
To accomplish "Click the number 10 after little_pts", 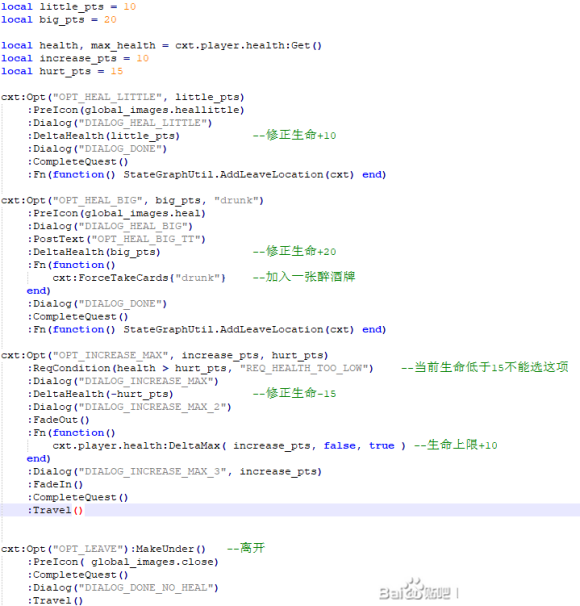I will pyautogui.click(x=129, y=7).
